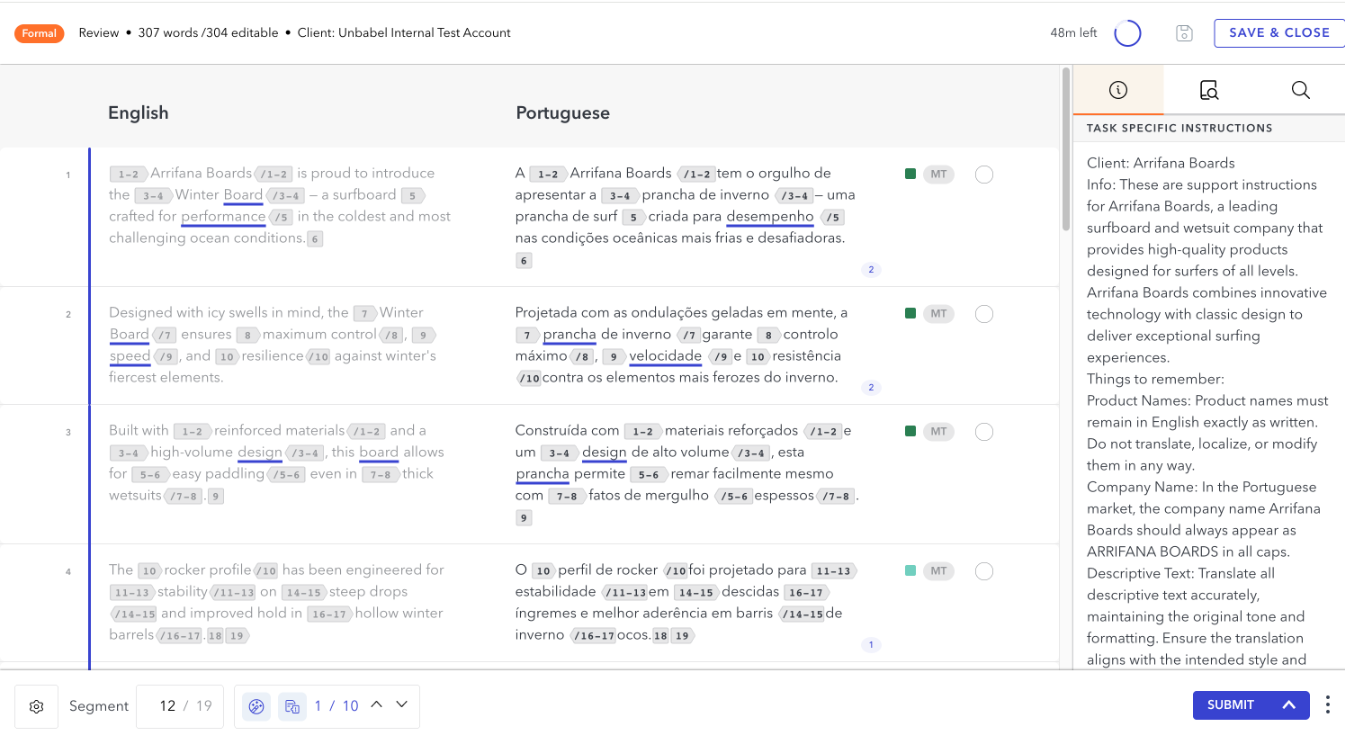Select the confirmation circle on segment 2
Image resolution: width=1345 pixels, height=743 pixels.
tap(984, 313)
